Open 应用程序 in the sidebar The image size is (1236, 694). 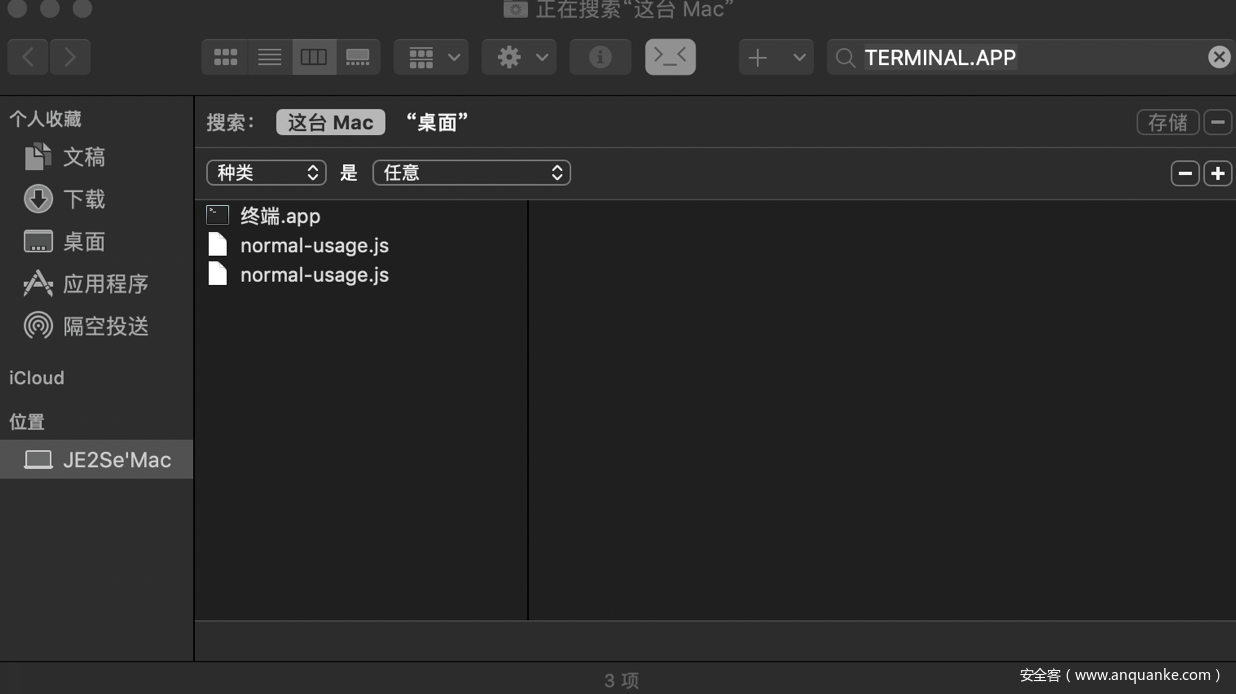(105, 284)
